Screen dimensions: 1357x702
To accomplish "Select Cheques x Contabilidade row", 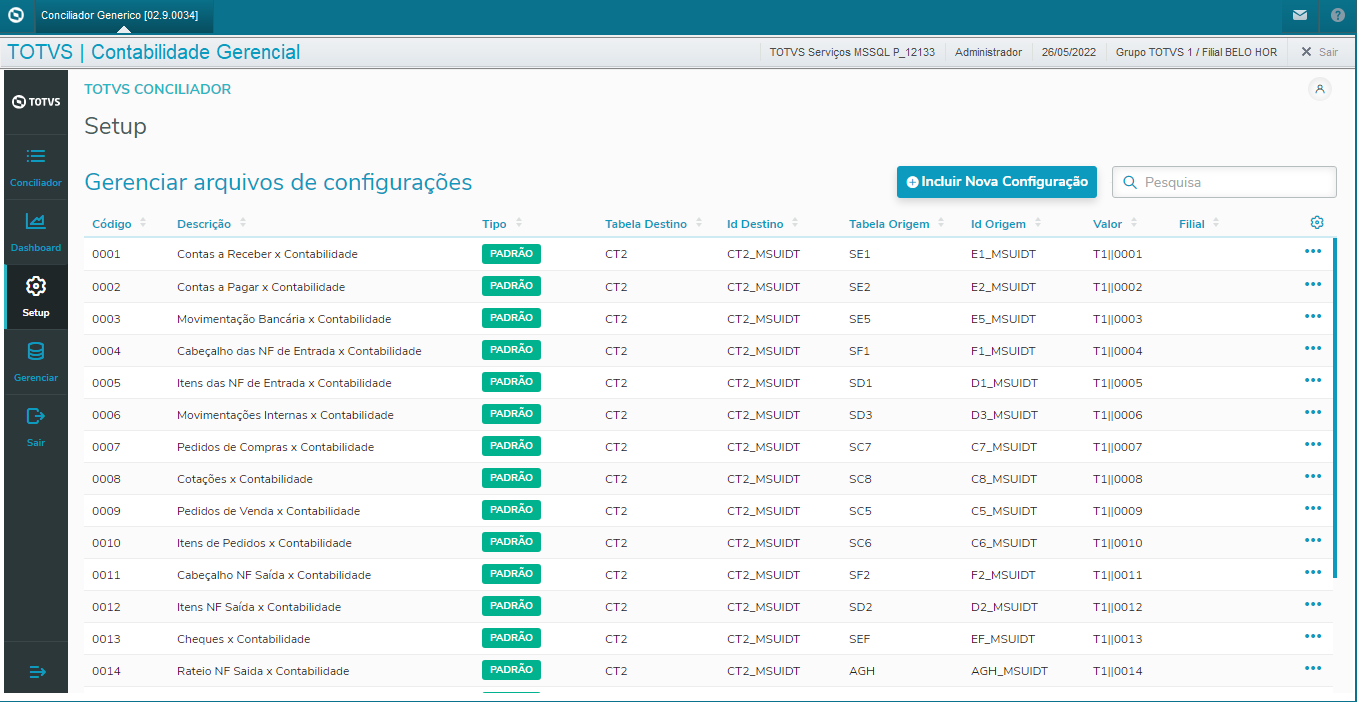I will (708, 638).
